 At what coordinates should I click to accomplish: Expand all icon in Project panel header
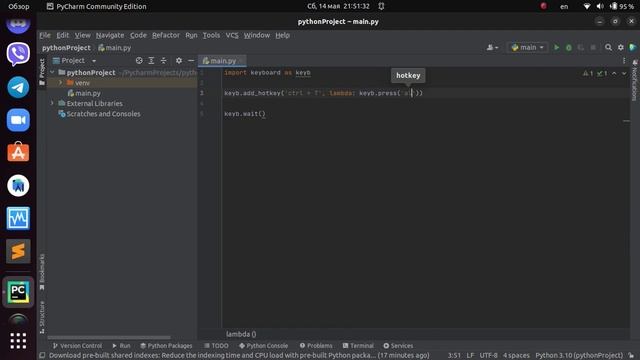(x=151, y=60)
